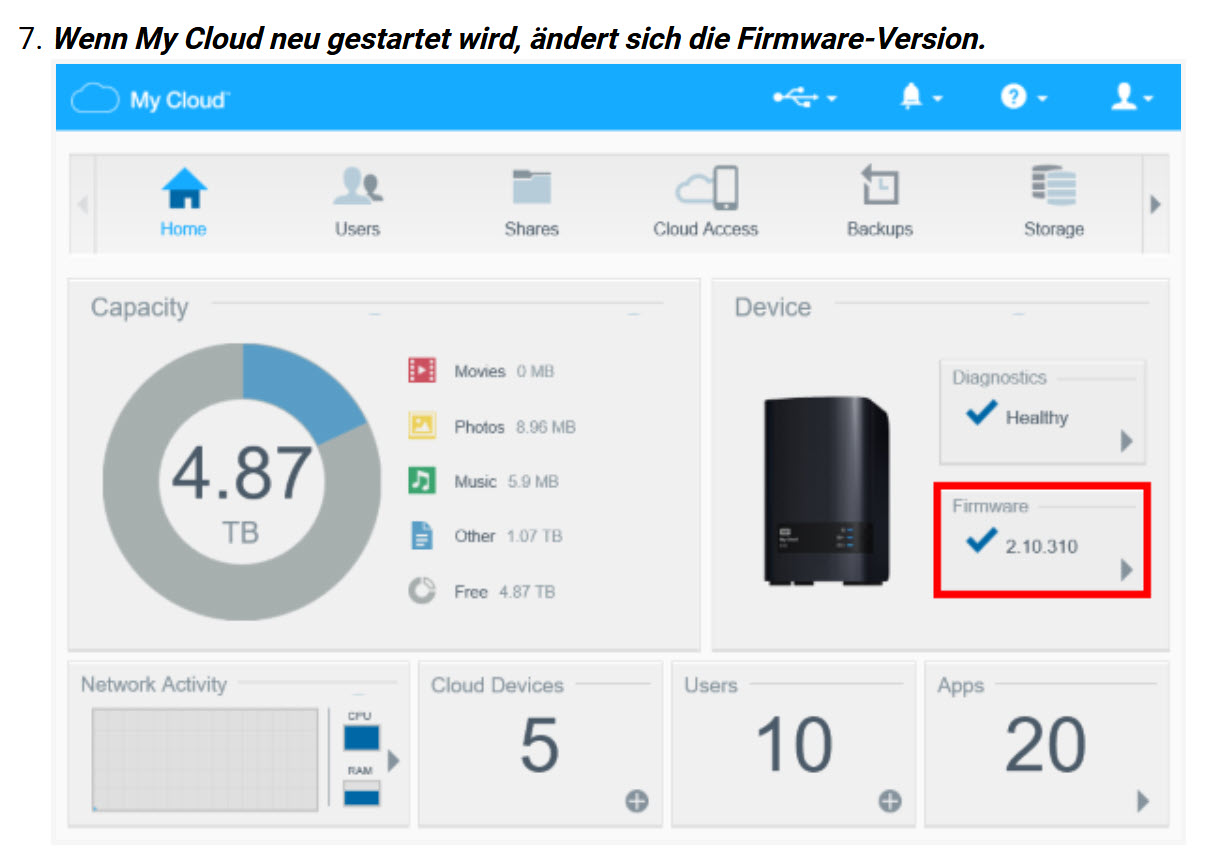Click the Free 4.87 TB value

click(x=527, y=592)
